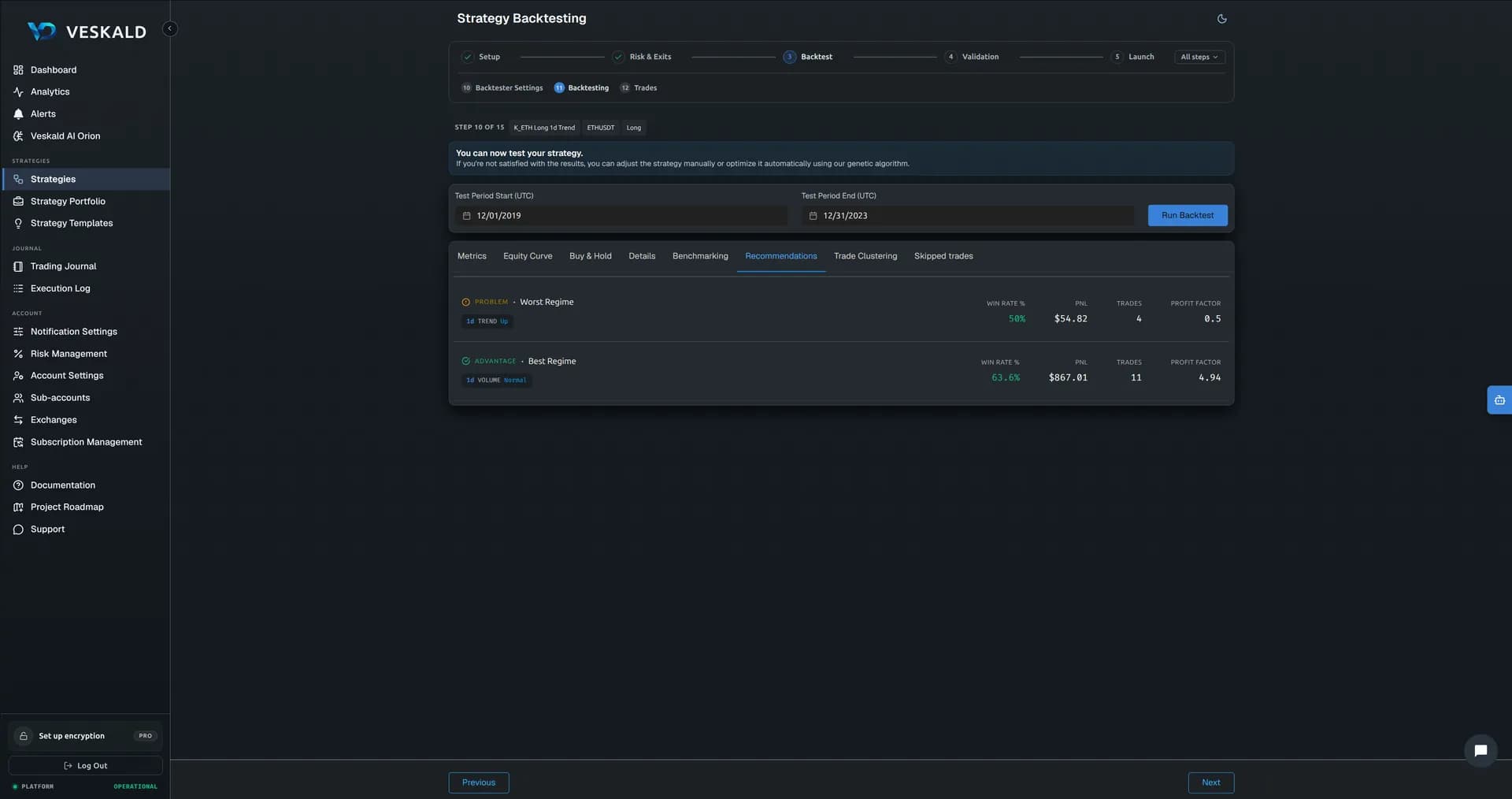Click the Project Roadmap map icon

pyautogui.click(x=18, y=507)
